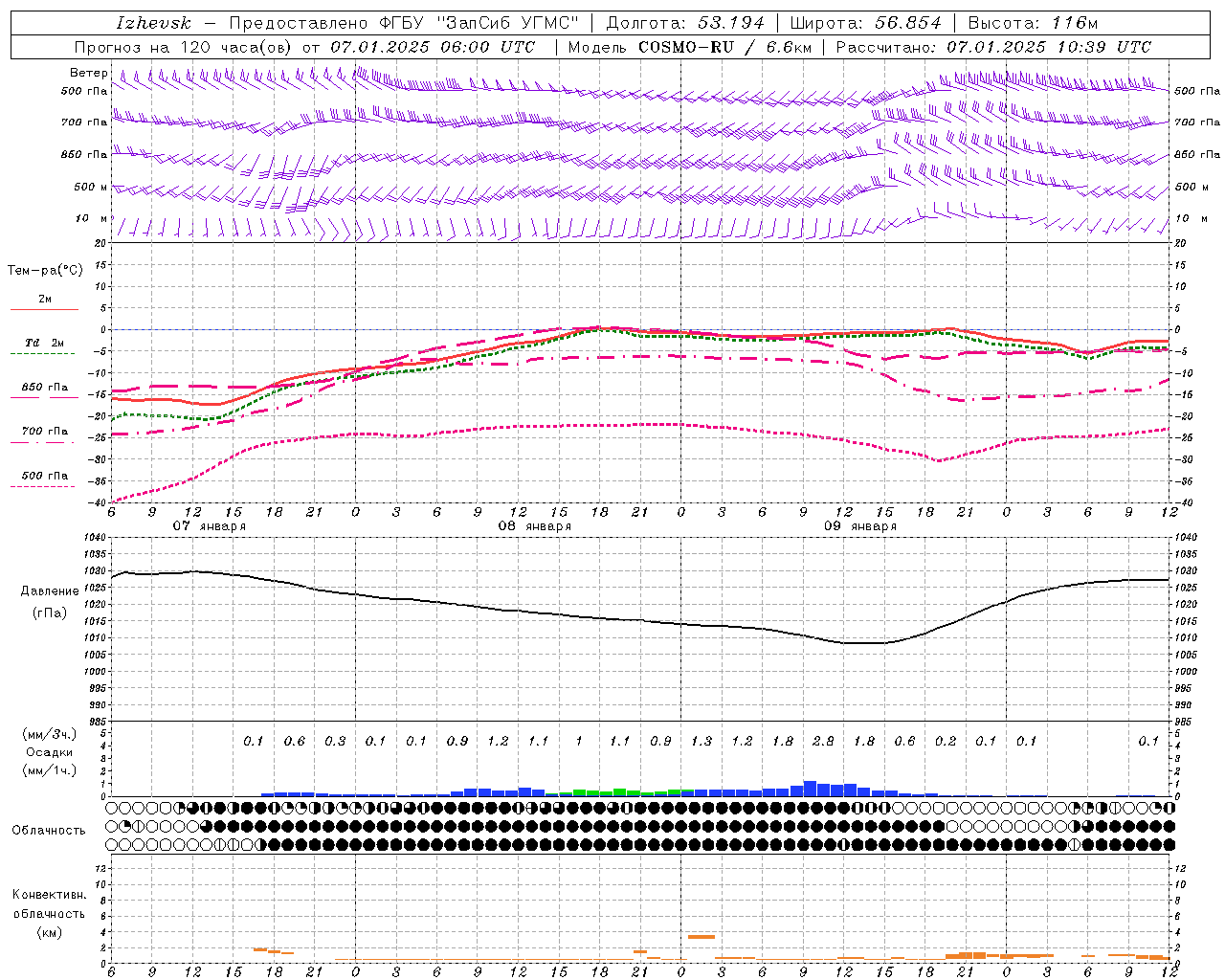Click the Тем-ра(°C) temperature panel label
The image size is (1225, 980).
(45, 271)
